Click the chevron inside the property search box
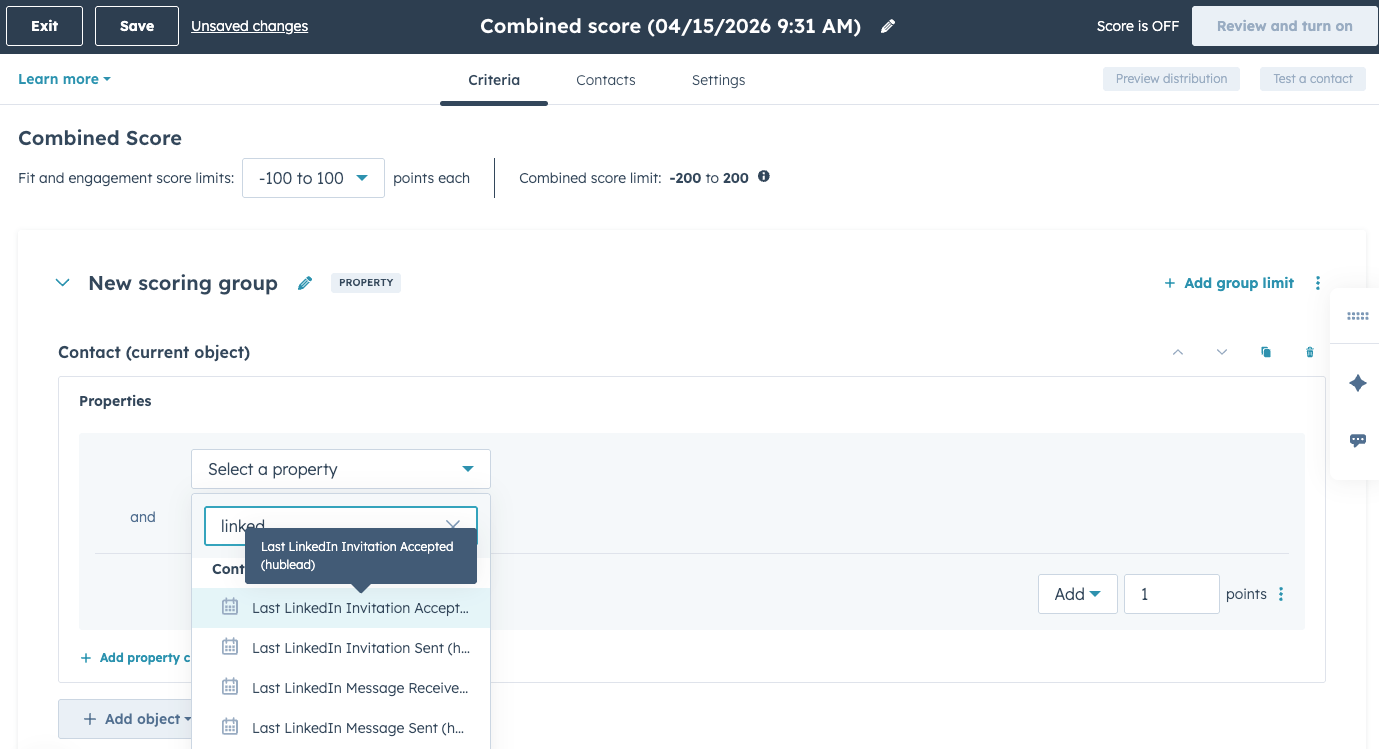 (x=453, y=525)
